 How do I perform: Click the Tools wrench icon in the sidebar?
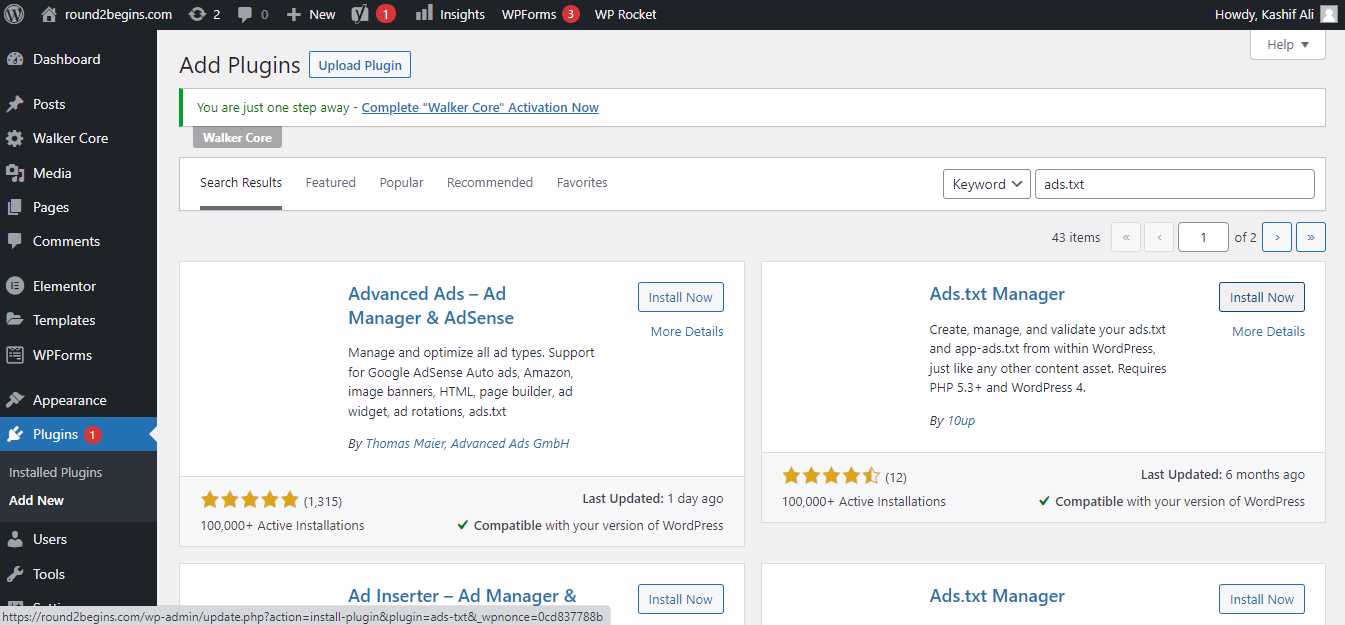pos(15,574)
